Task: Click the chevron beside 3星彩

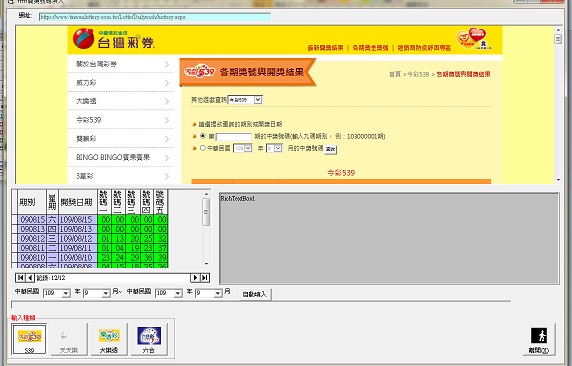Action: coord(167,176)
